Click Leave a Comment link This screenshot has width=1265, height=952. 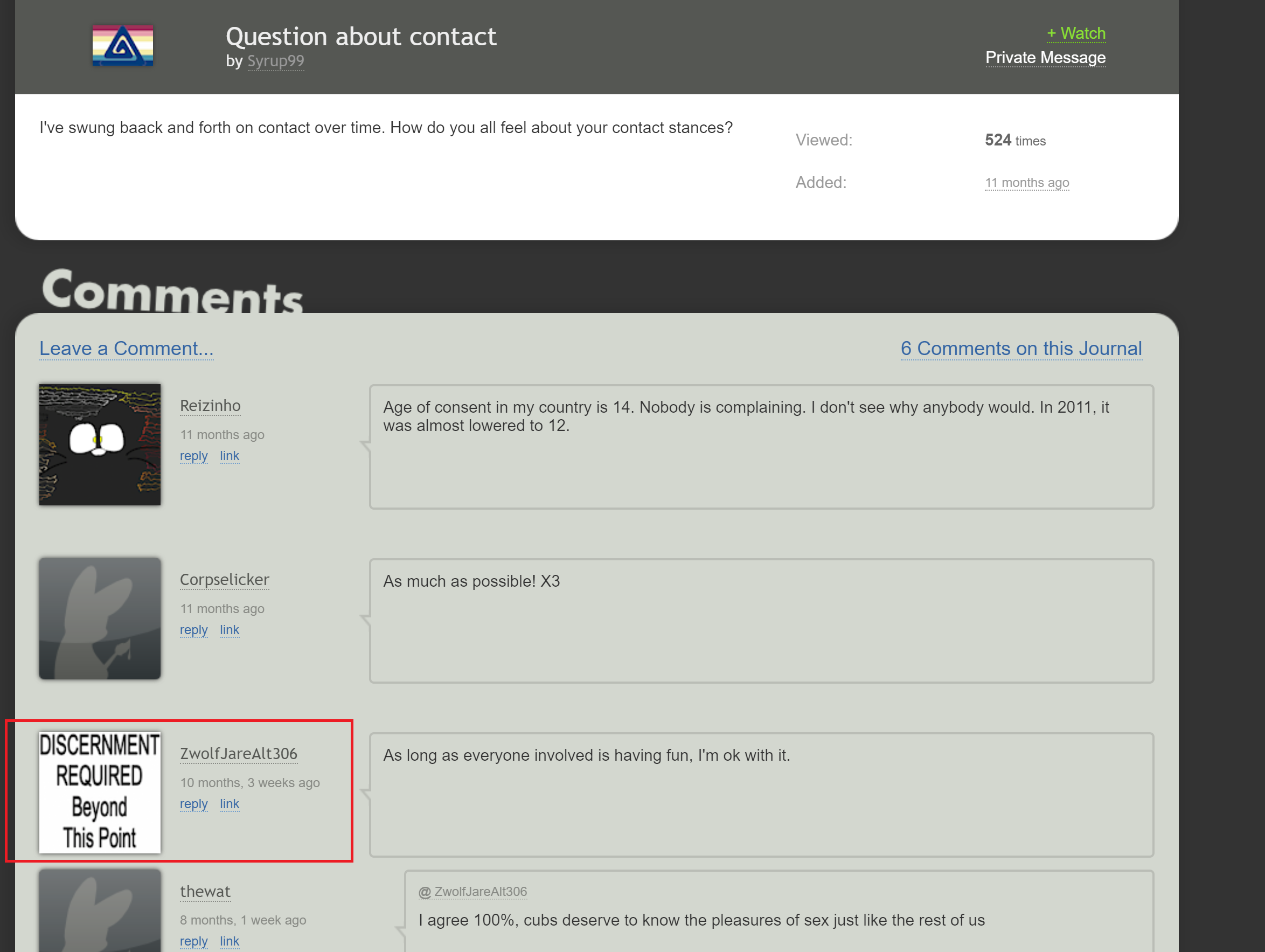[126, 348]
